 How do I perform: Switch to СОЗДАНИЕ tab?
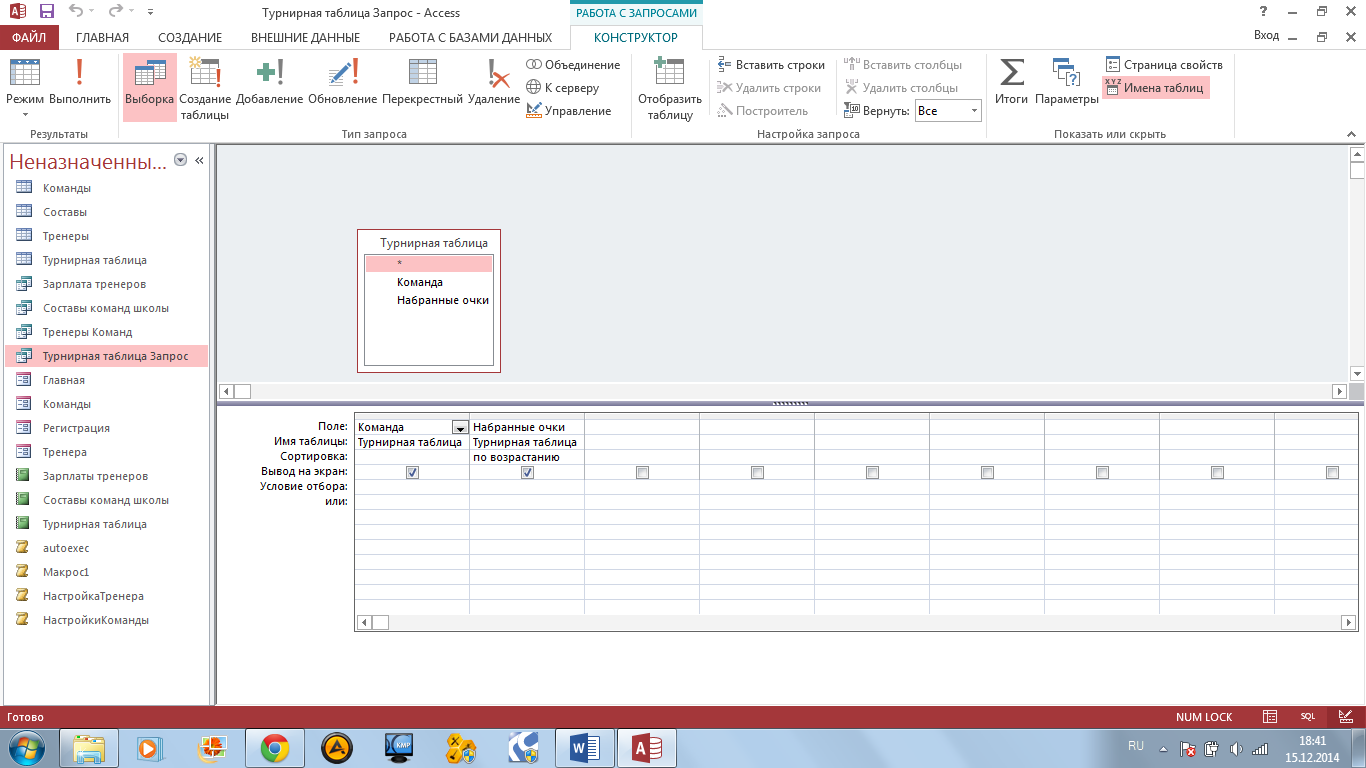(x=190, y=37)
